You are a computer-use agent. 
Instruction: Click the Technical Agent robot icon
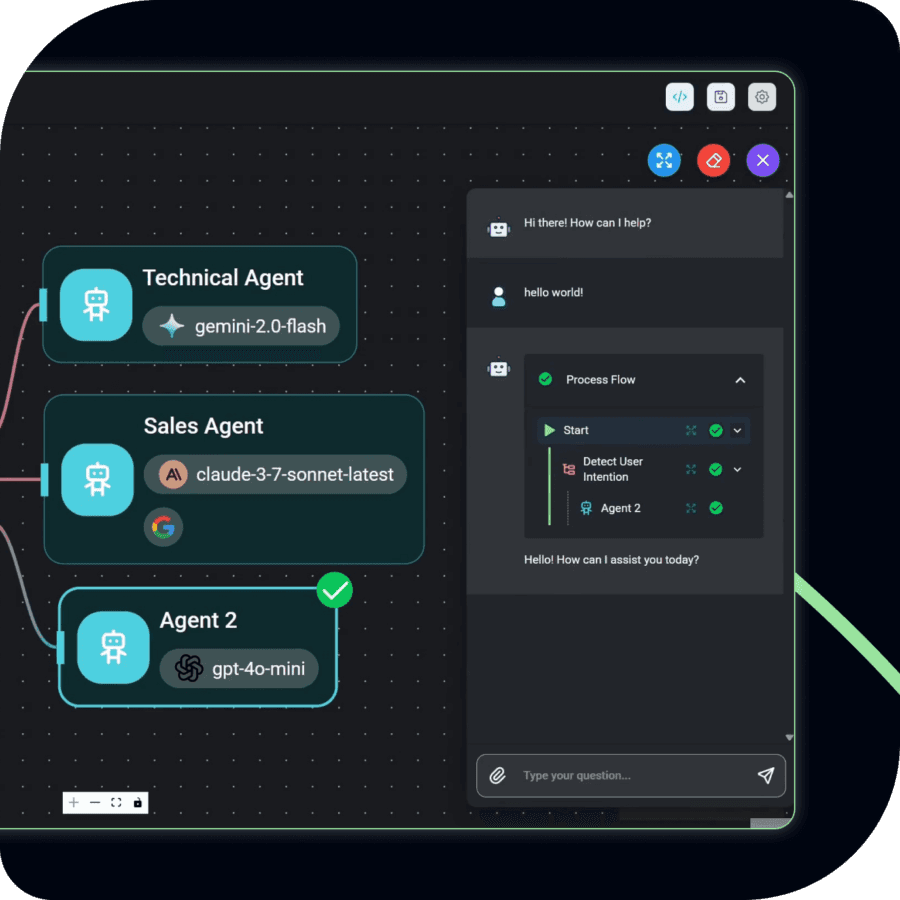(96, 305)
